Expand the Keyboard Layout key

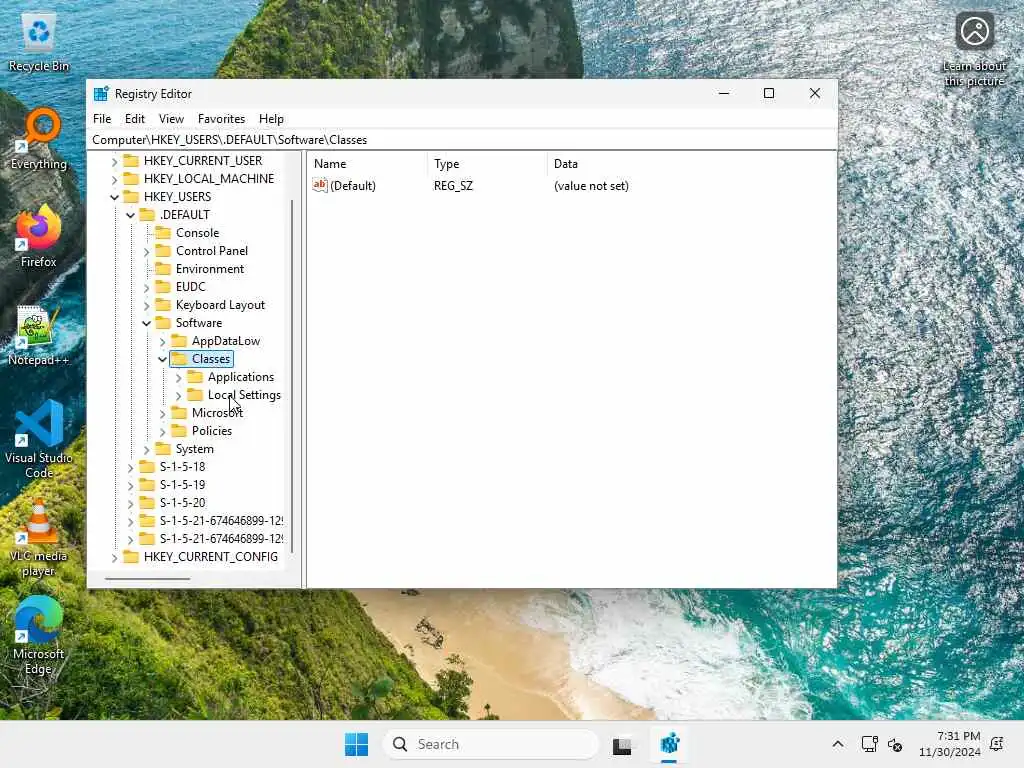pos(146,306)
